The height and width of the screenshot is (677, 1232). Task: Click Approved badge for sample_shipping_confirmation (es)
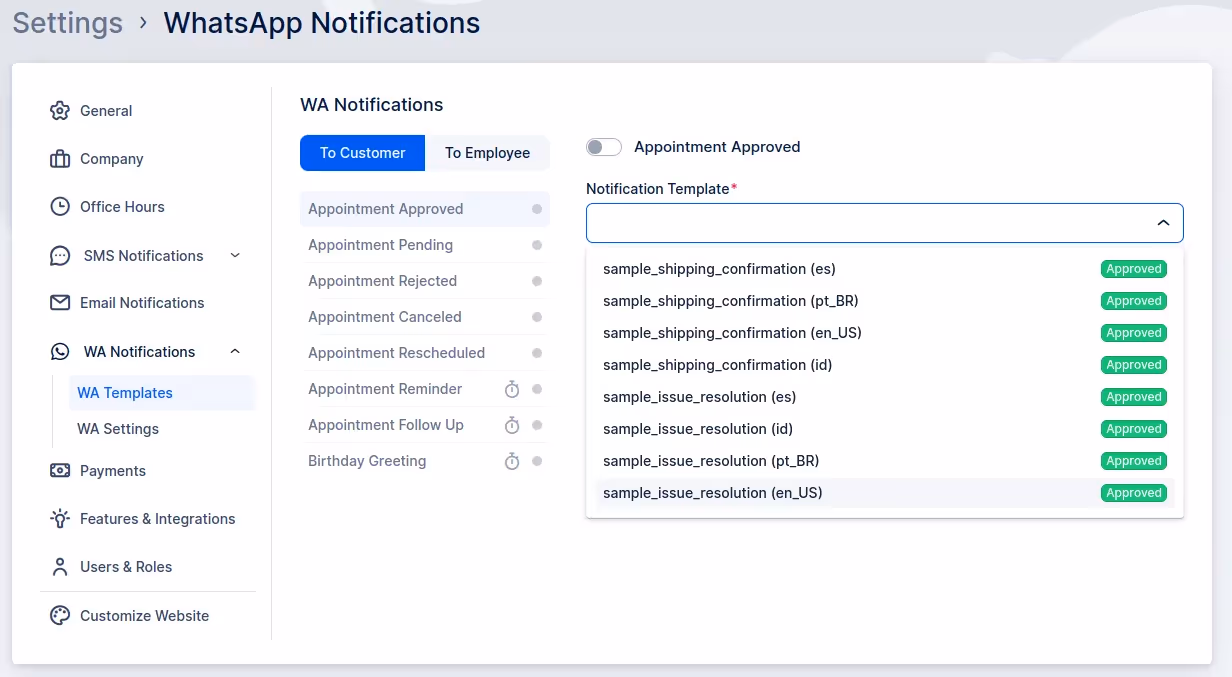tap(1134, 269)
